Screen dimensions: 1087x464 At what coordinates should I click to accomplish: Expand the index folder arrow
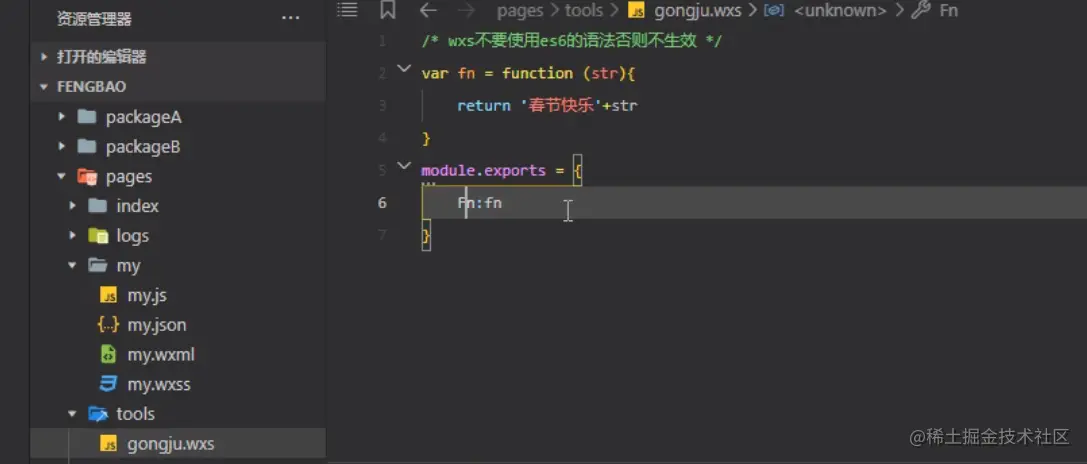(x=73, y=206)
